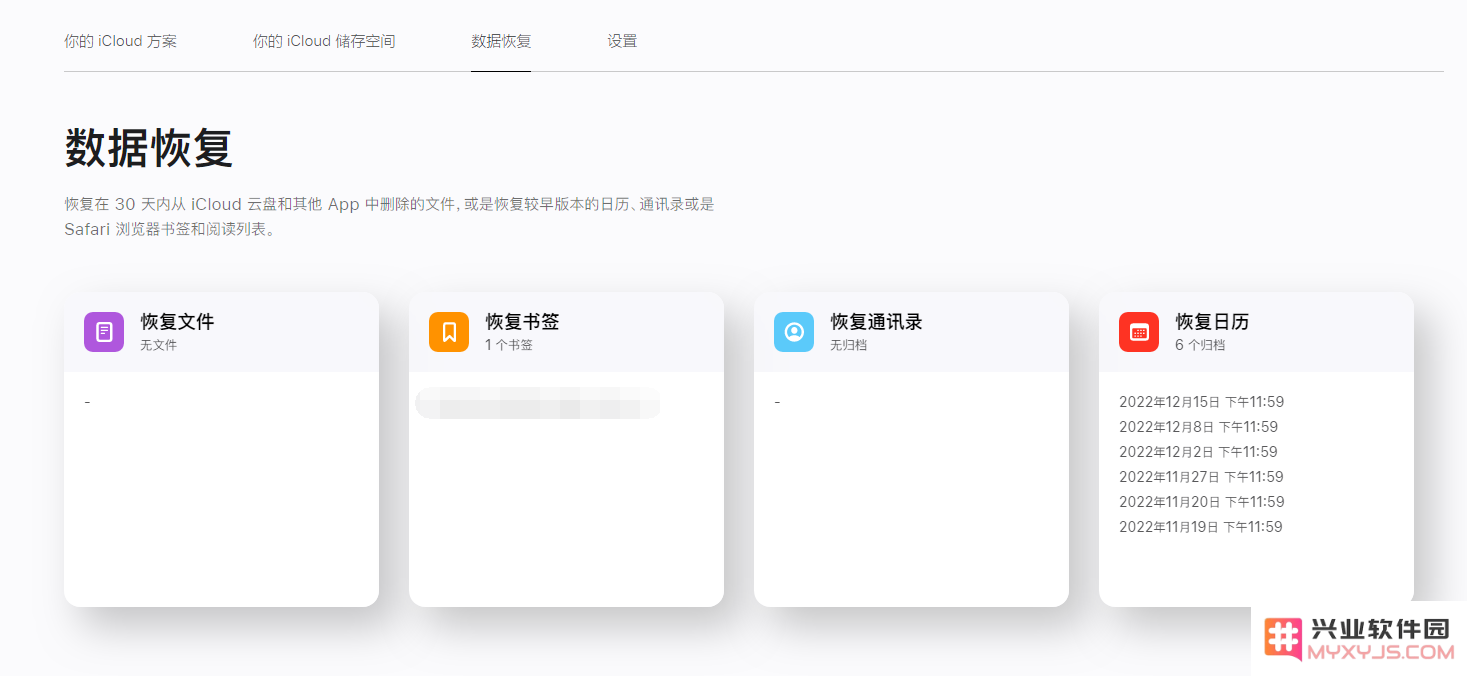Image resolution: width=1467 pixels, height=676 pixels.
Task: Open the 恢复日历 card title
Action: point(1212,322)
